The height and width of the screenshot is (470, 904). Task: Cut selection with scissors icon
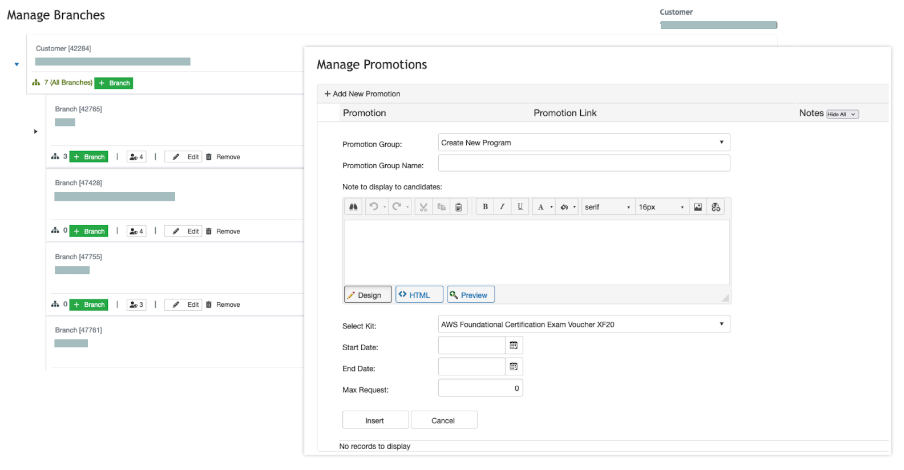click(x=423, y=207)
